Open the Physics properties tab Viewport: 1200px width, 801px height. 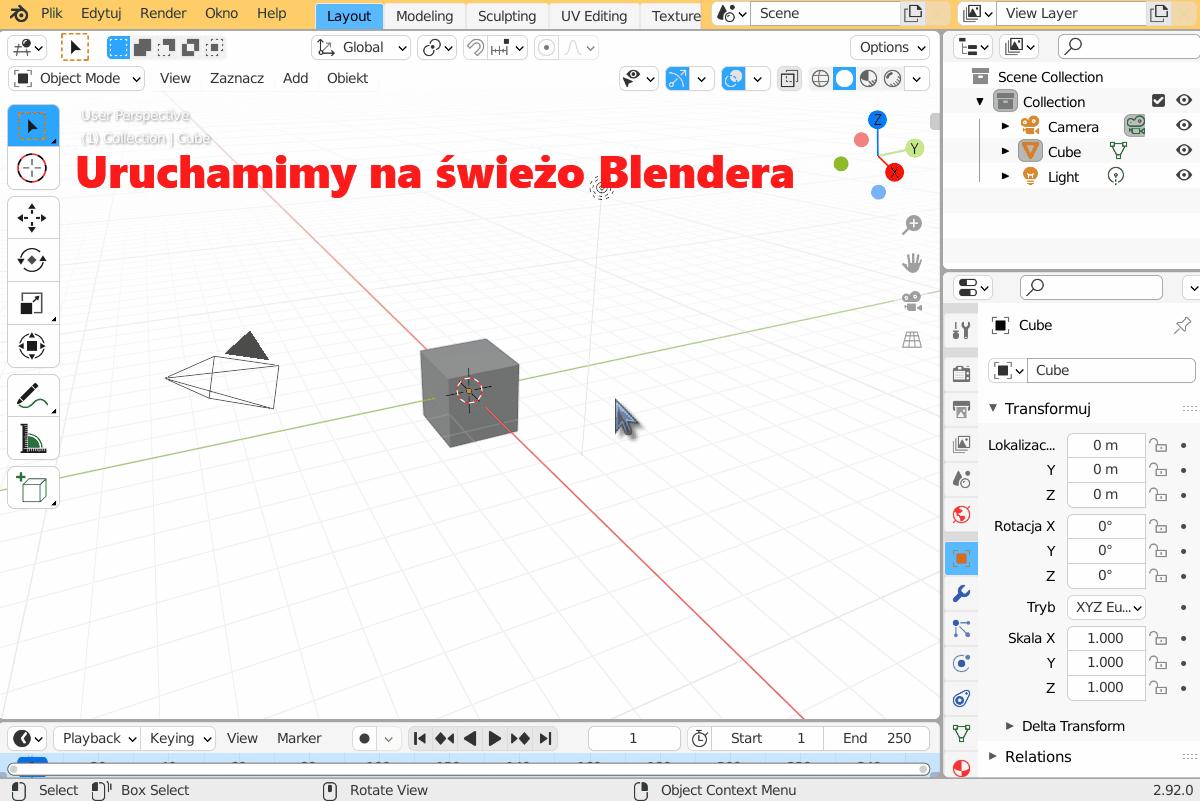(961, 663)
